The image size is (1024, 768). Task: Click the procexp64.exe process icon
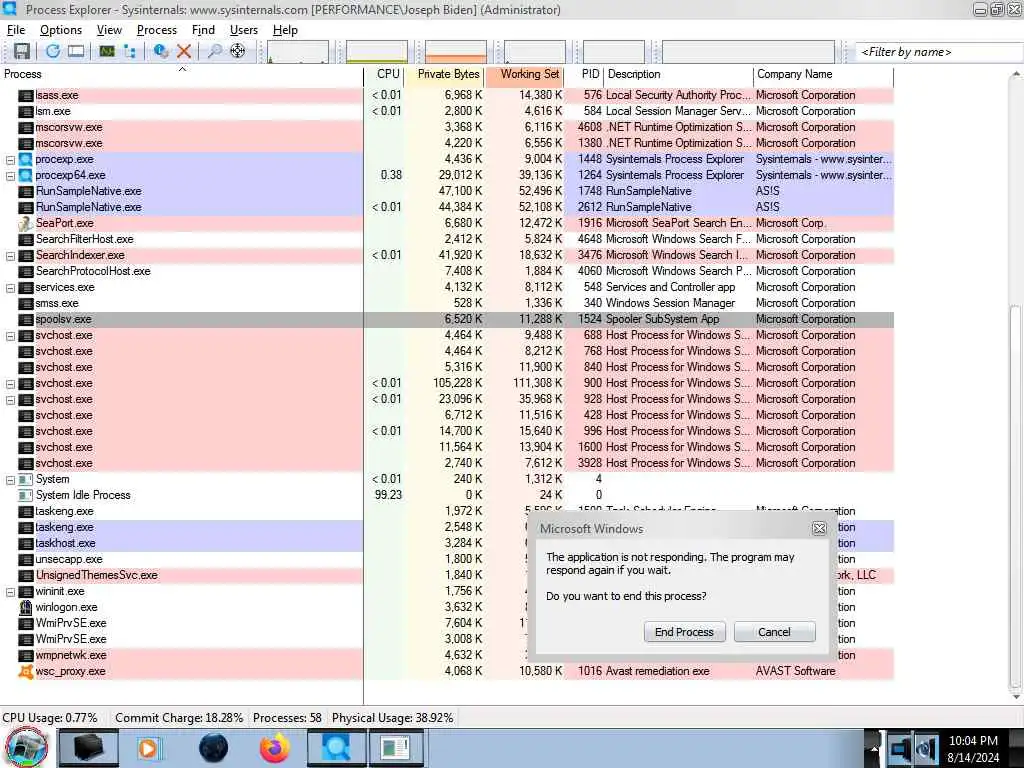tap(25, 175)
